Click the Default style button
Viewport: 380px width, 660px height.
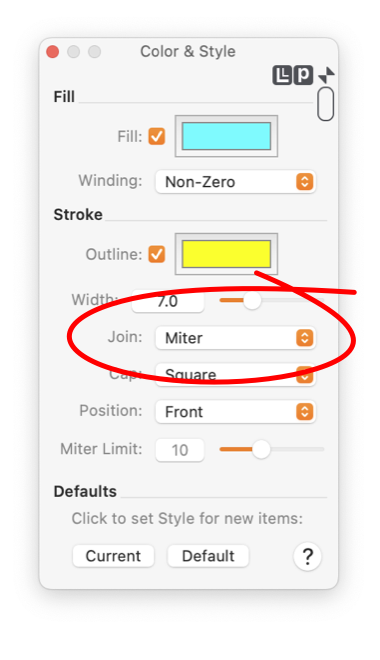(208, 556)
